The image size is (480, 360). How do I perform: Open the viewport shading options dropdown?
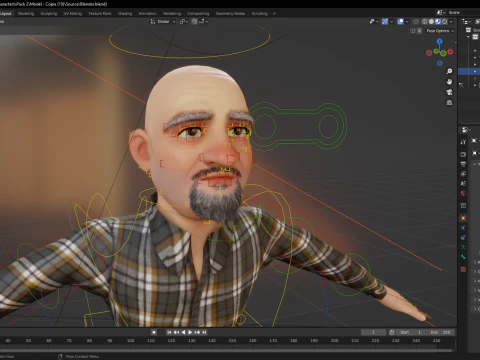451,22
